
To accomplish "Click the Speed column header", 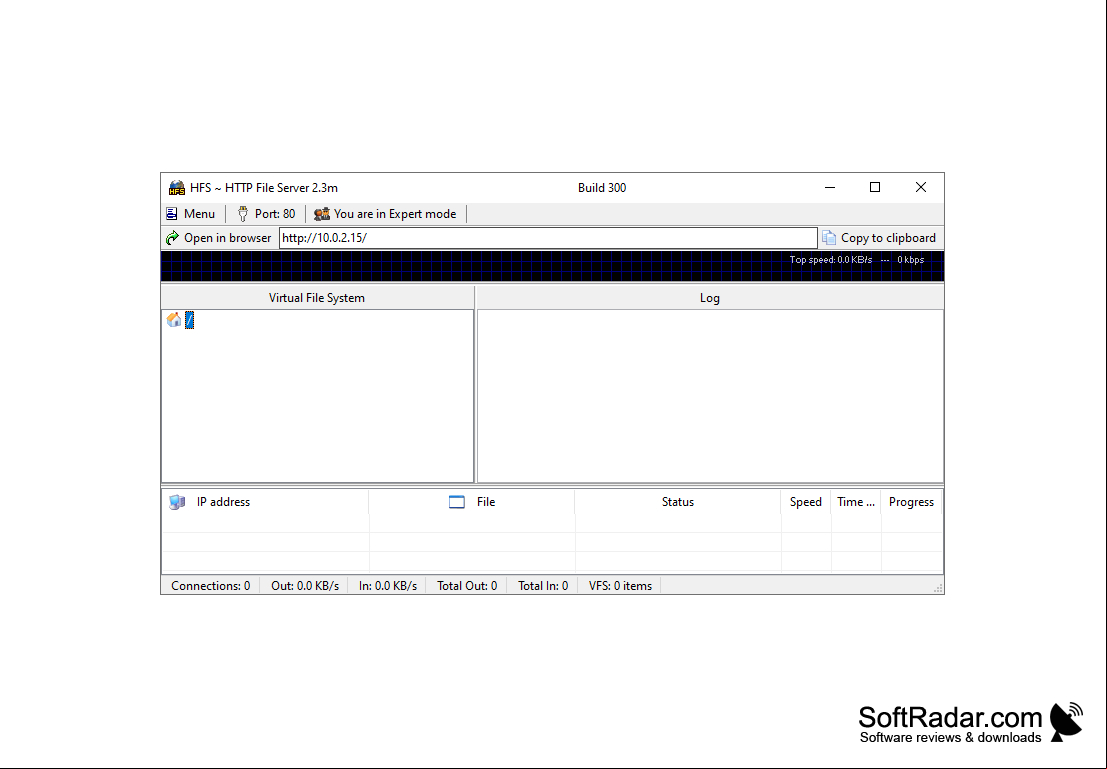I will tap(806, 502).
